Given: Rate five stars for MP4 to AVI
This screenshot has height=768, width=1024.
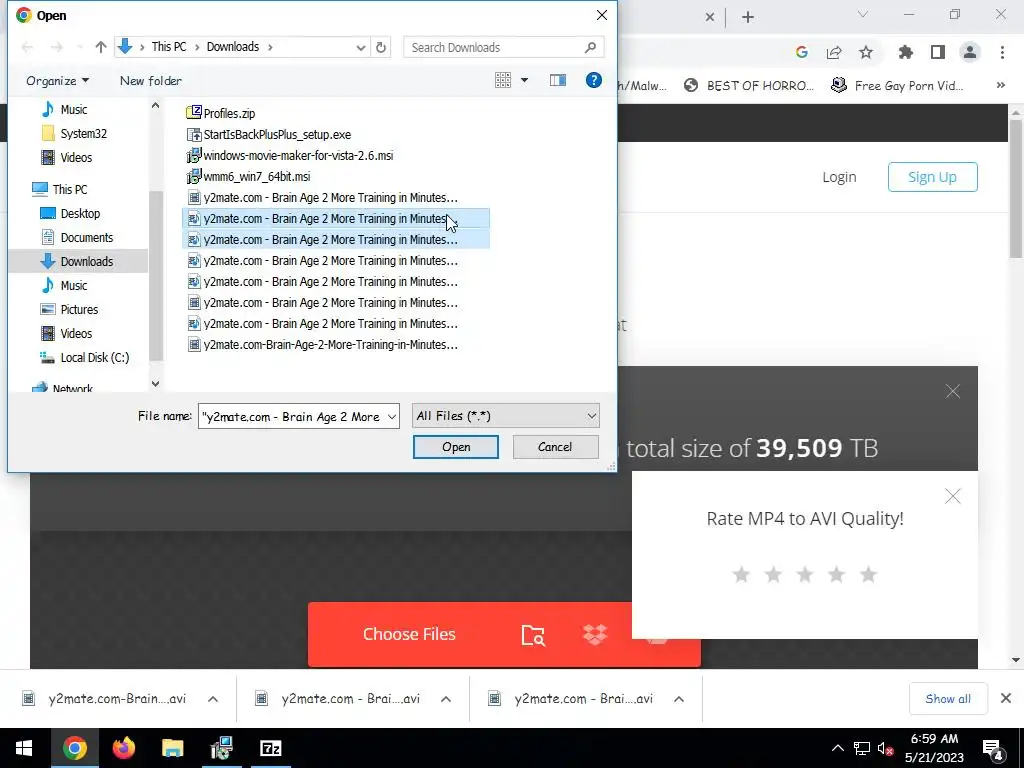Looking at the screenshot, I should click(868, 575).
